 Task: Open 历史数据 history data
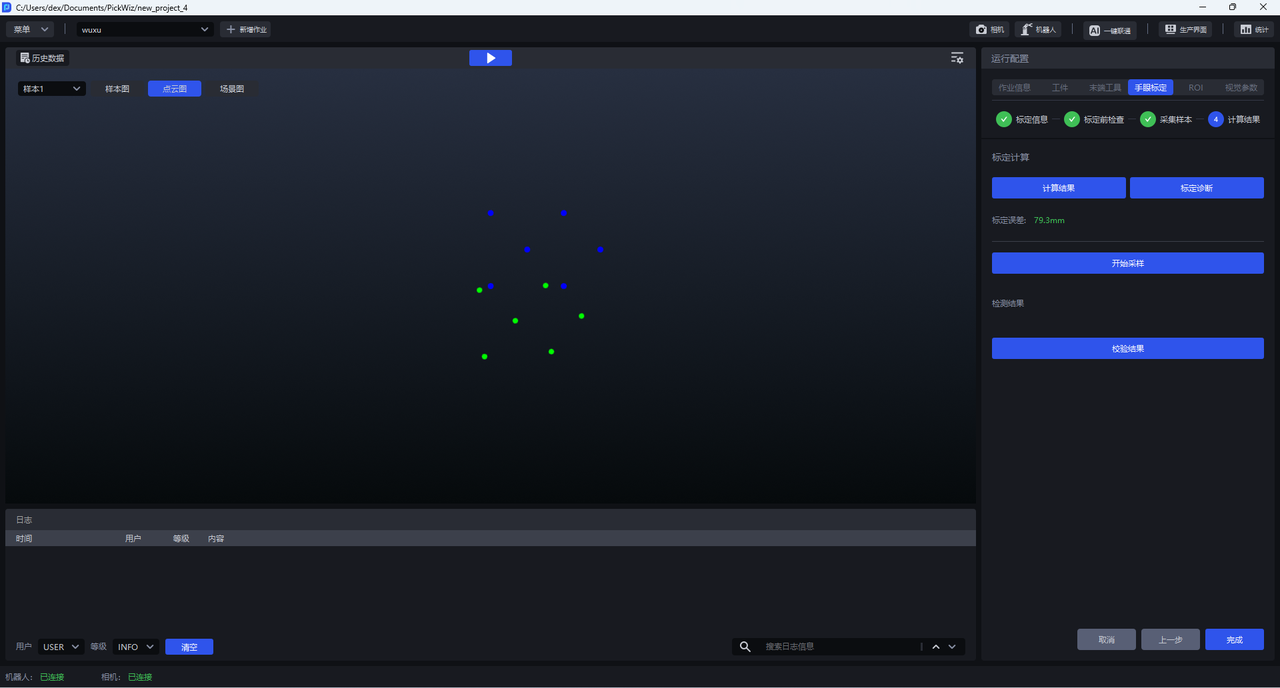click(x=42, y=58)
